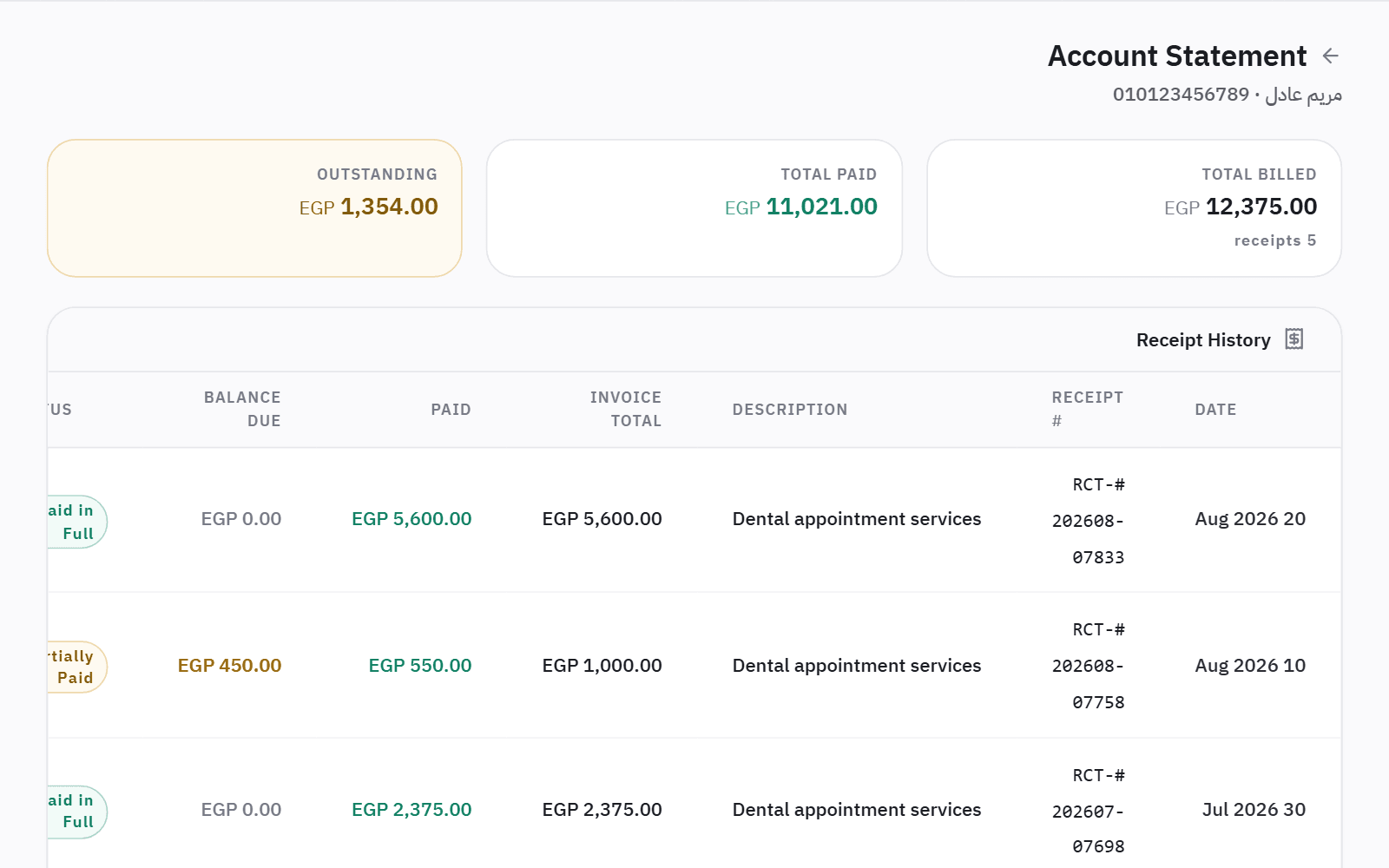Click the Receipt History heading
Viewport: 1389px width, 868px height.
click(x=1203, y=340)
